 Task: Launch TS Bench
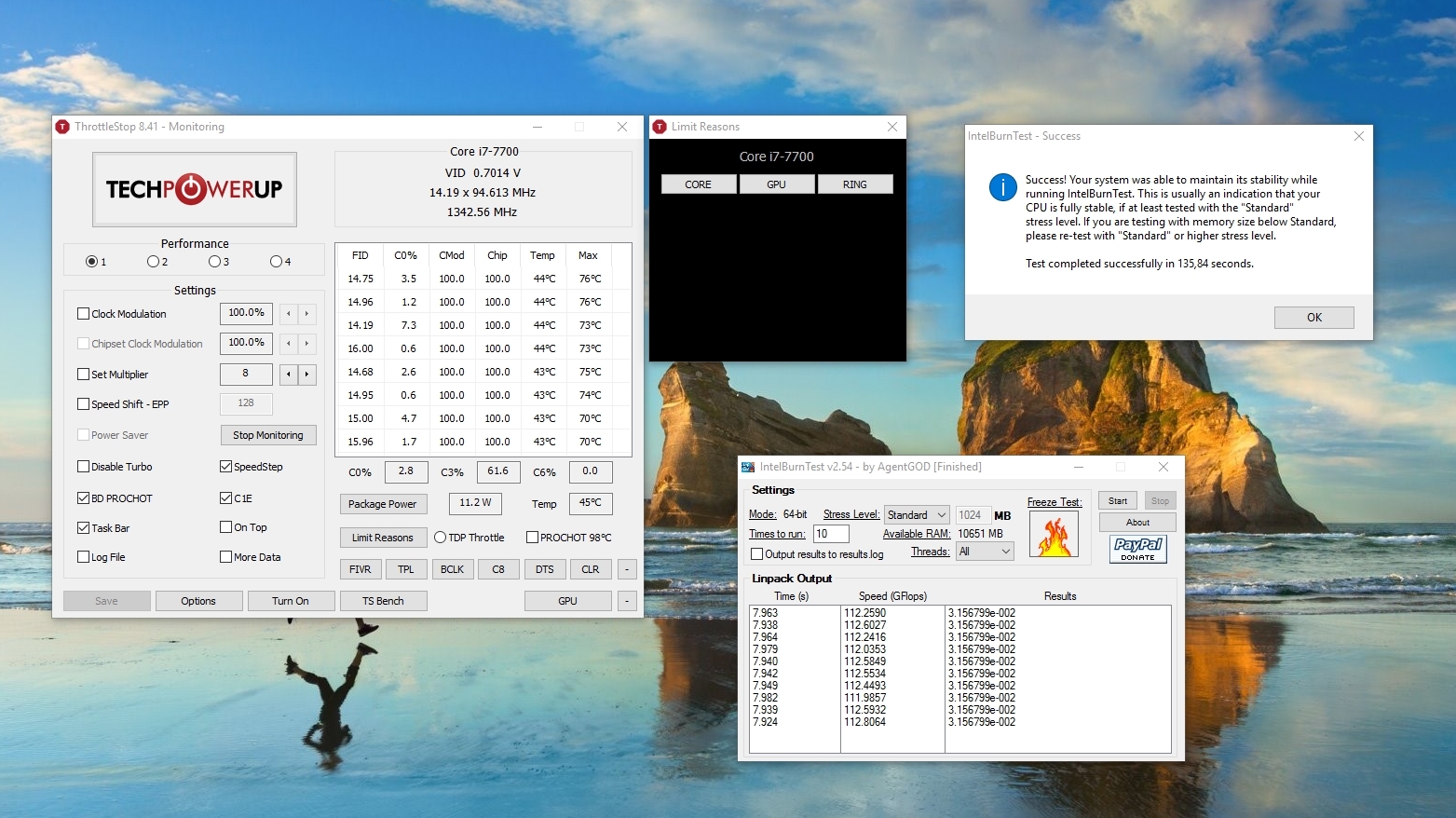point(383,601)
